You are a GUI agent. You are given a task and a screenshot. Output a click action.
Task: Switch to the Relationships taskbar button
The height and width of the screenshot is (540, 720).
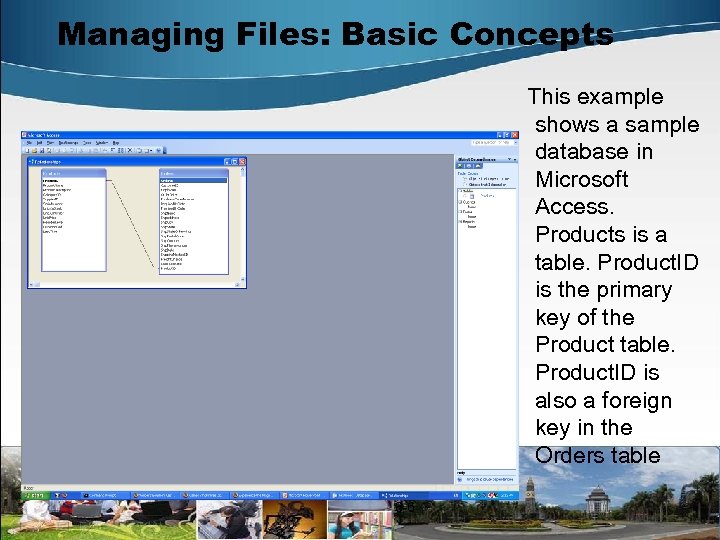click(x=402, y=495)
